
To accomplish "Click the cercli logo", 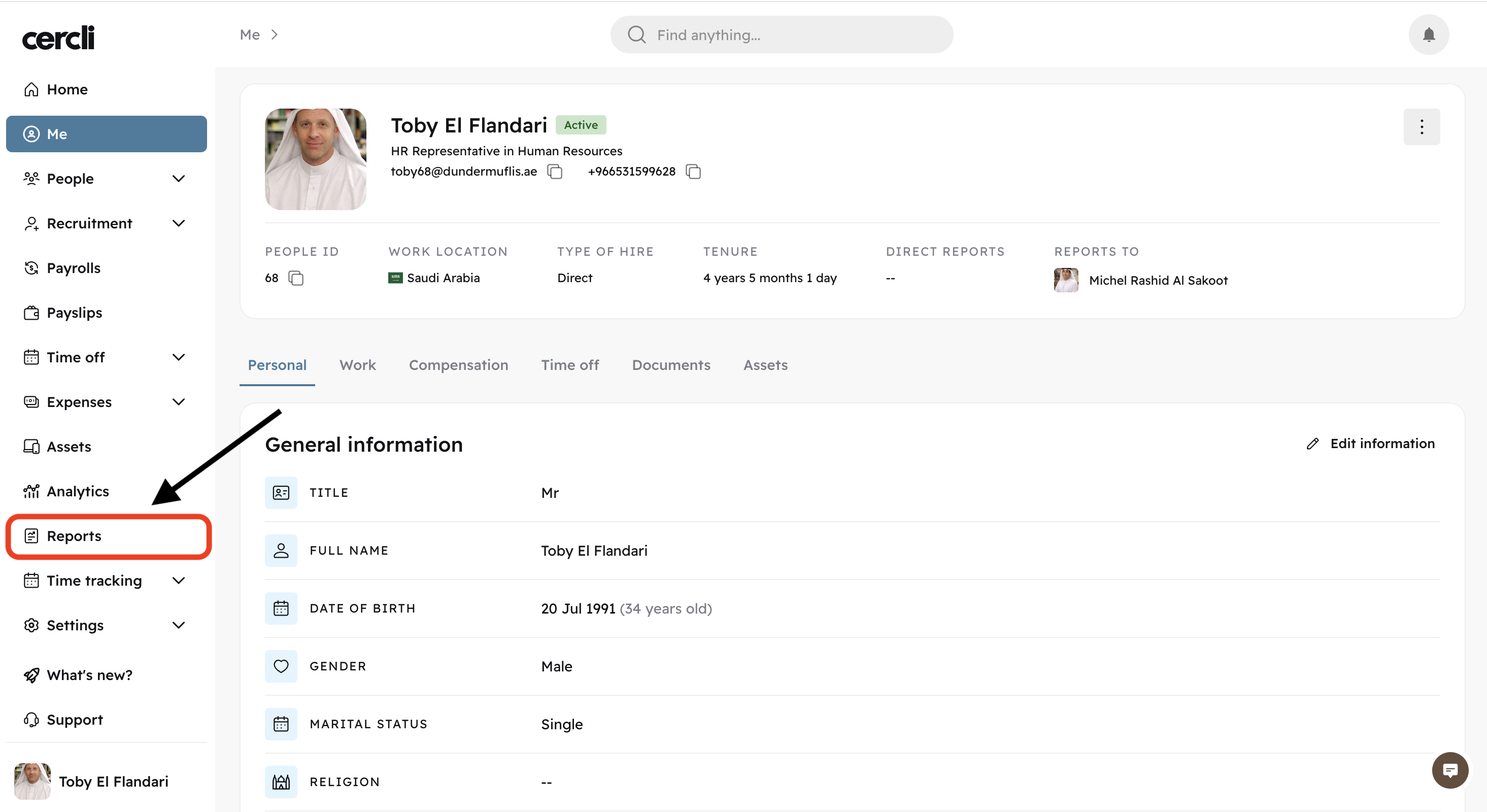I will 58,38.
